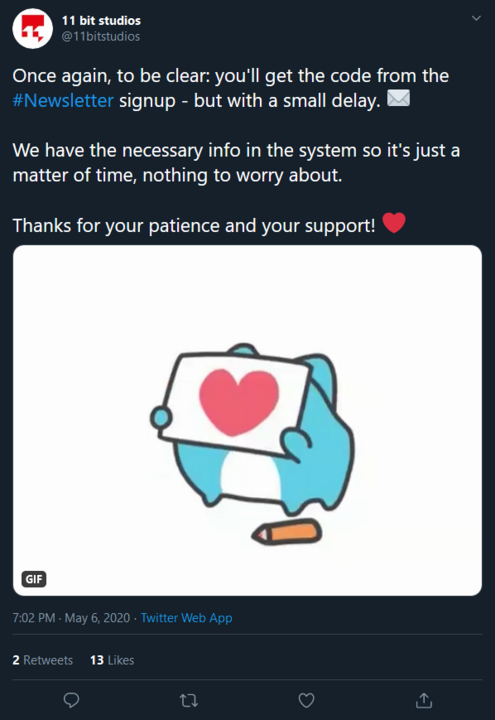Click the retweet arrows icon
Image resolution: width=495 pixels, height=720 pixels.
(x=189, y=700)
